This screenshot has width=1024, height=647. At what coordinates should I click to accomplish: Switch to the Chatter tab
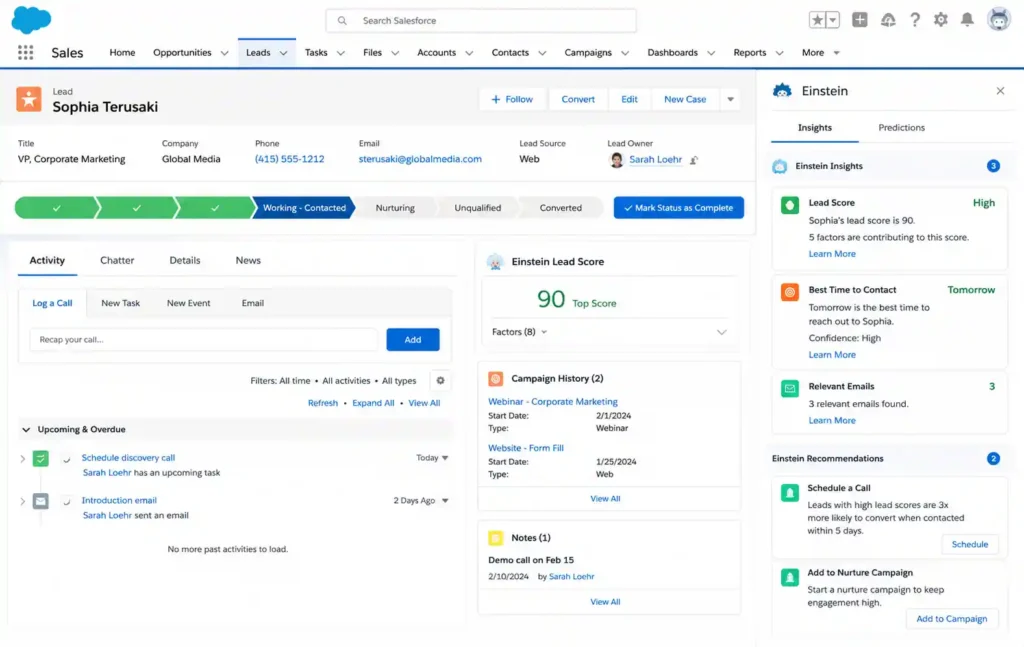117,260
